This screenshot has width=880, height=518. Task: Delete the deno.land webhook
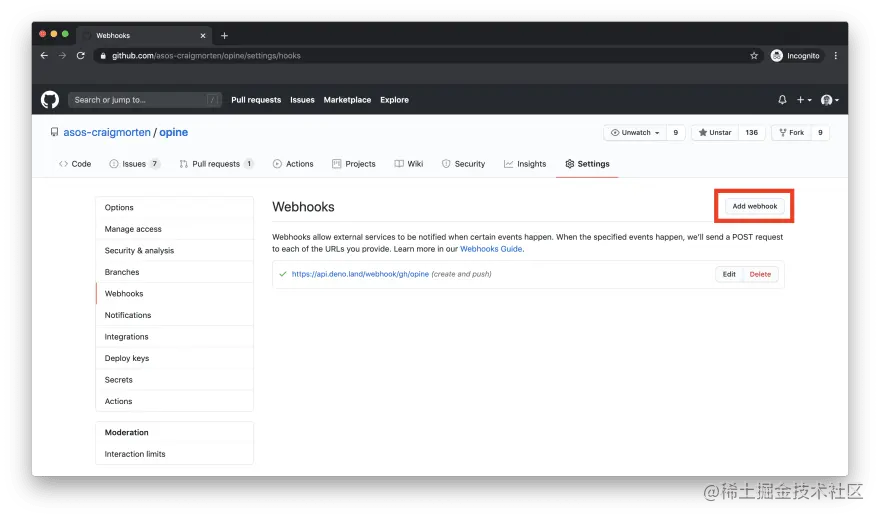760,274
